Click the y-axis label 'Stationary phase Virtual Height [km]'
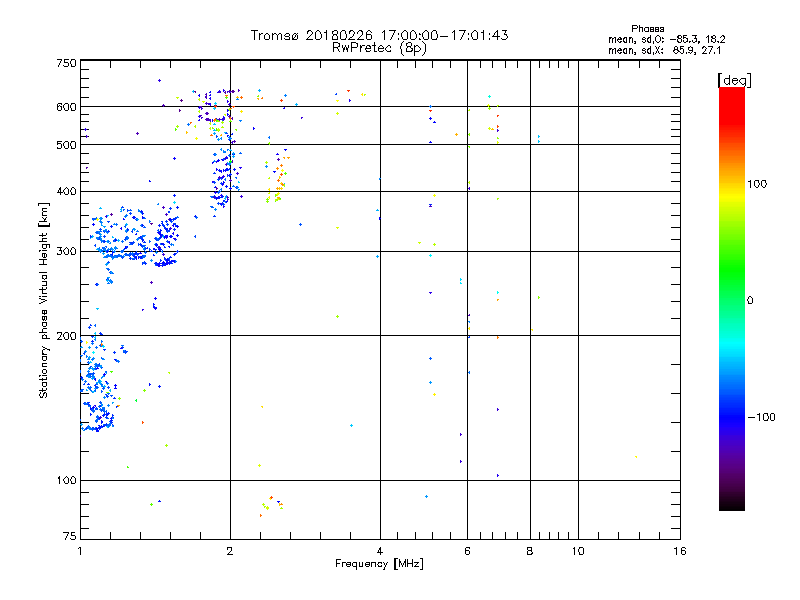This screenshot has height=600, width=800. click(x=43, y=300)
